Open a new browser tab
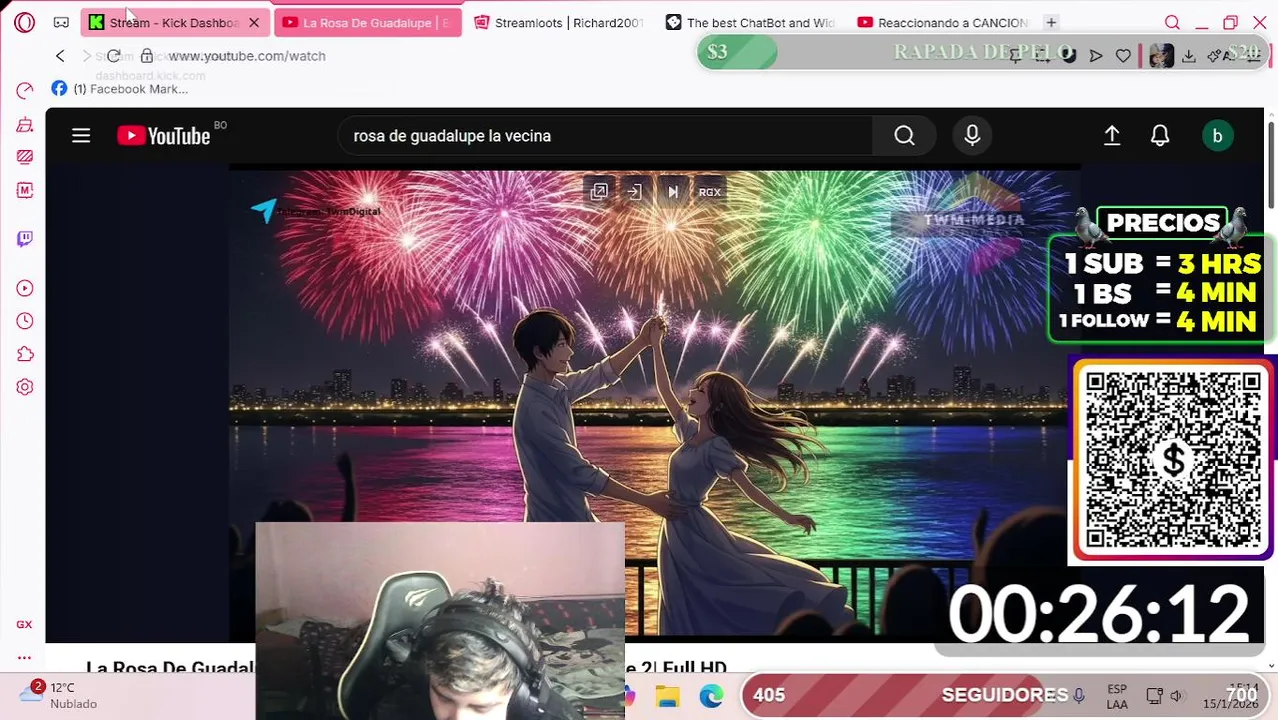Screen dimensions: 1278x720 pyautogui.click(x=1051, y=22)
